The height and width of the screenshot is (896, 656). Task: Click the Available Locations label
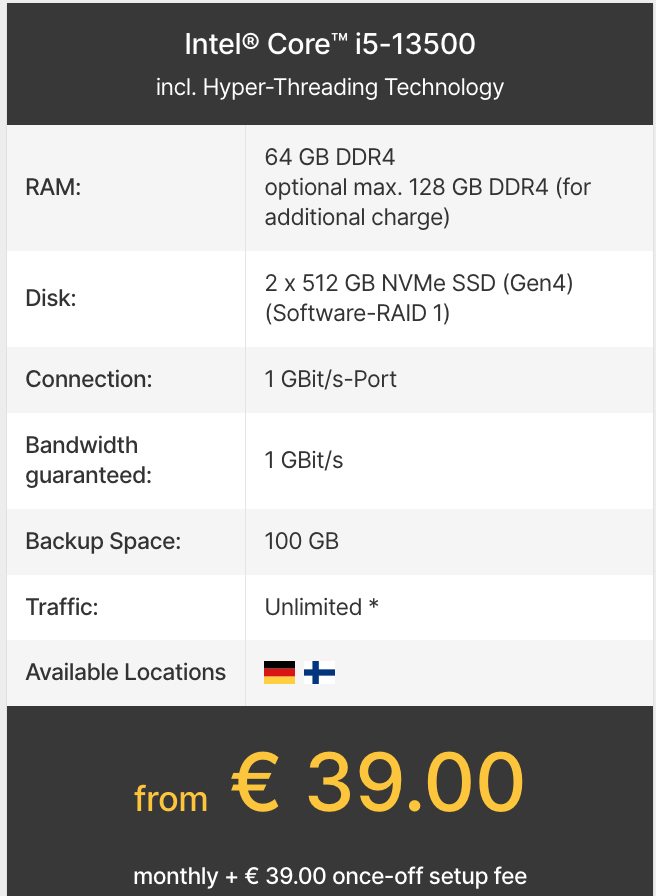click(x=126, y=672)
